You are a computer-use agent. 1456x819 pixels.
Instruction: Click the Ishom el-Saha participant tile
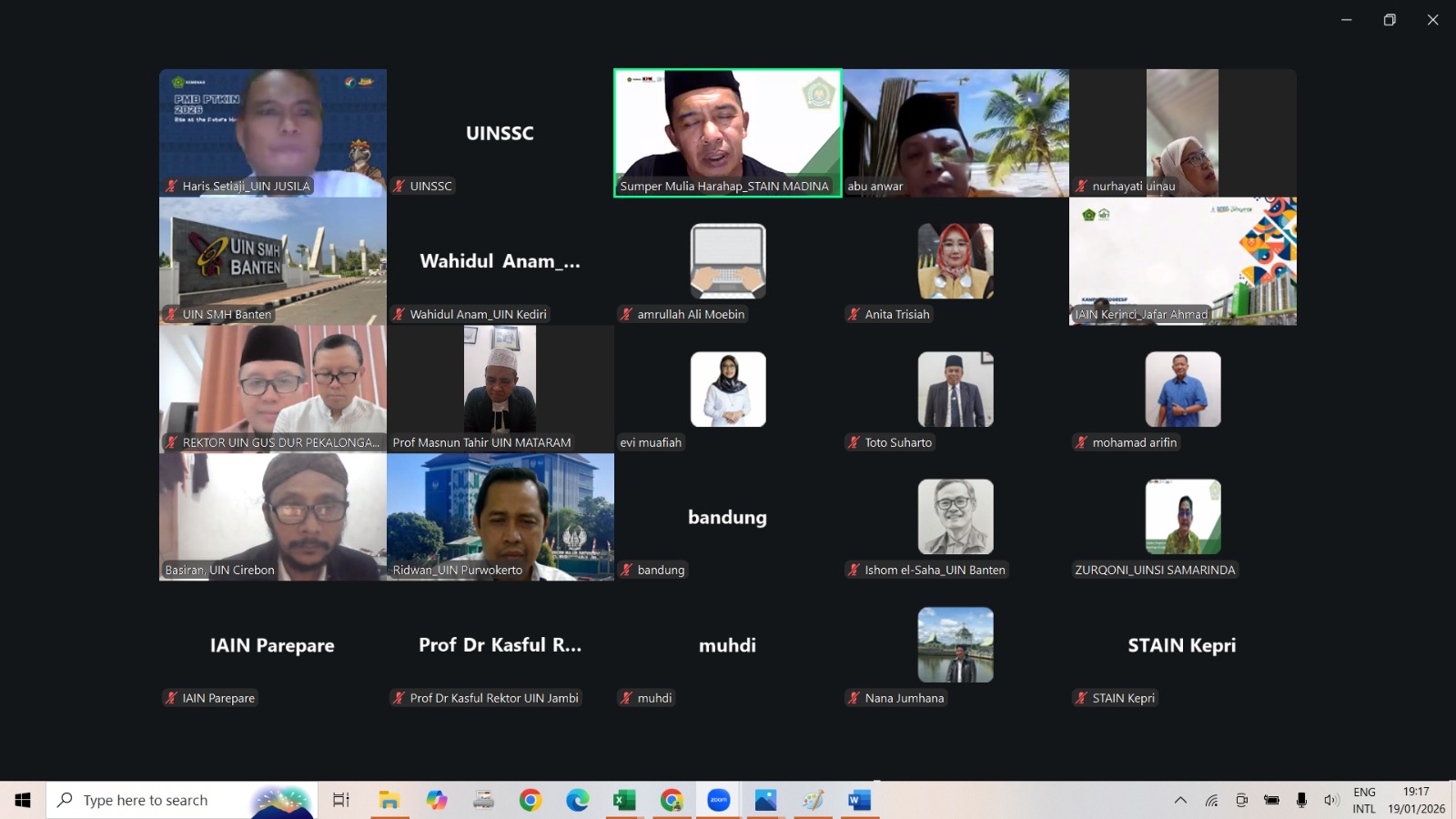pyautogui.click(x=955, y=517)
